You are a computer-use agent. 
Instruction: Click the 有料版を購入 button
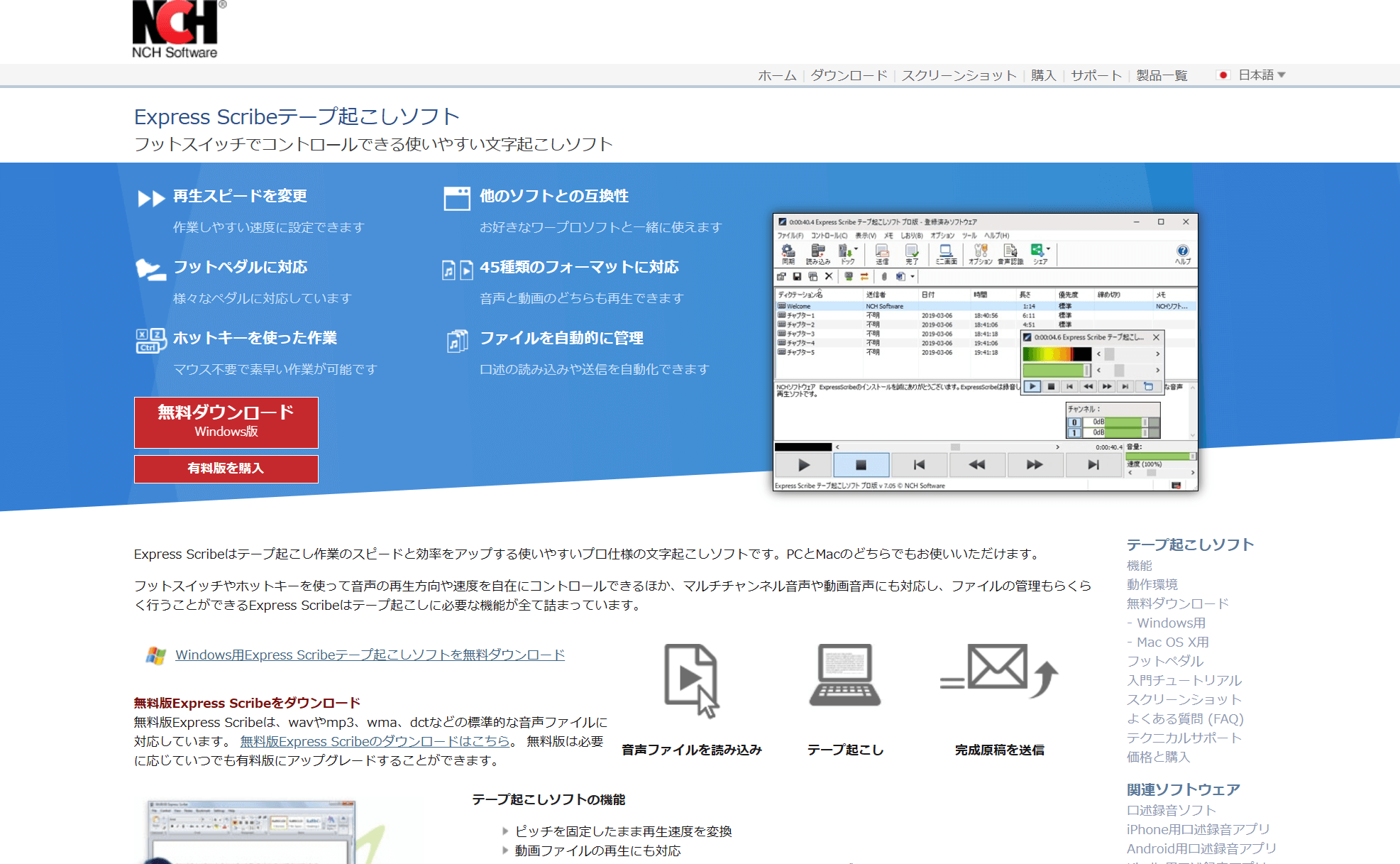pyautogui.click(x=226, y=469)
